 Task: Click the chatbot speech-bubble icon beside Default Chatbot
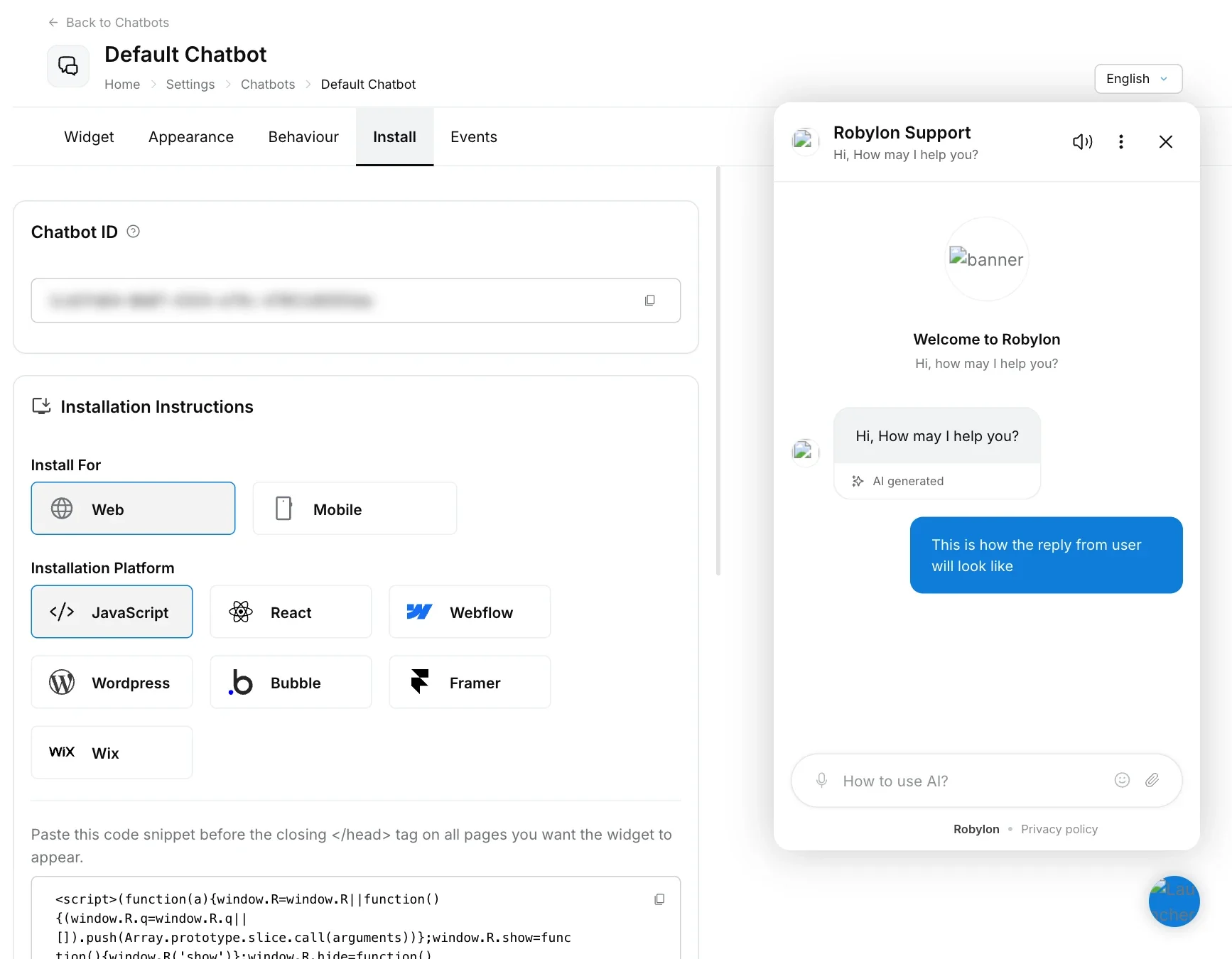[68, 66]
